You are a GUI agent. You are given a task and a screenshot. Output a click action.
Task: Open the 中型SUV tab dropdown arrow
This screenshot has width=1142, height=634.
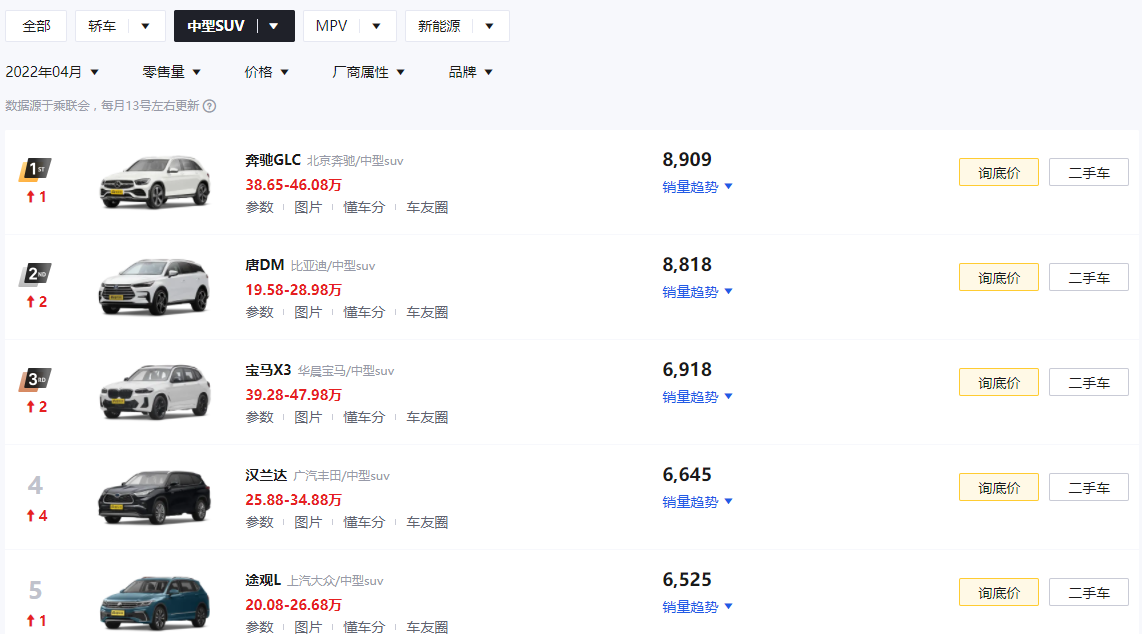click(274, 26)
